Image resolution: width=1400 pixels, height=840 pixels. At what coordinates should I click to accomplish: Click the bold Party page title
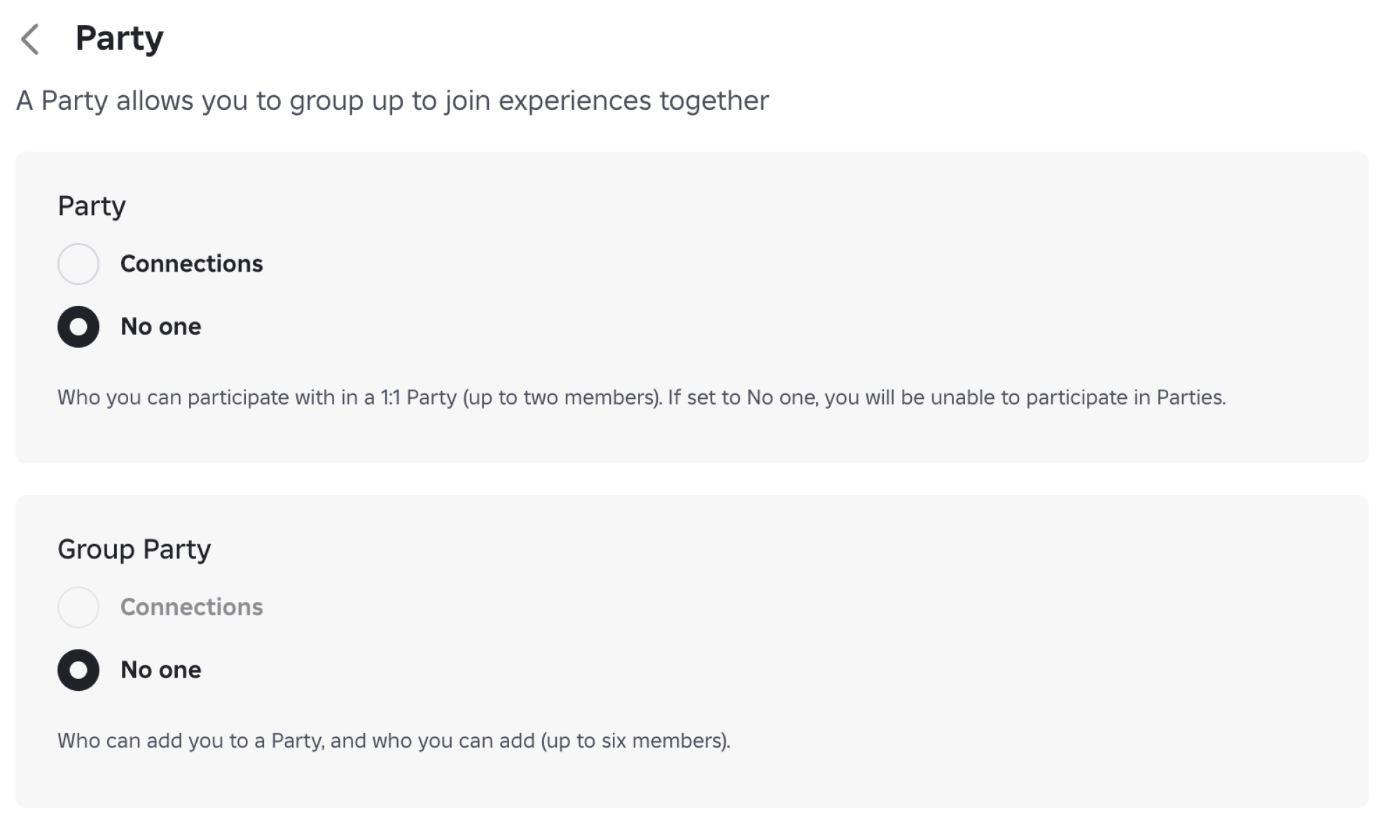[119, 38]
